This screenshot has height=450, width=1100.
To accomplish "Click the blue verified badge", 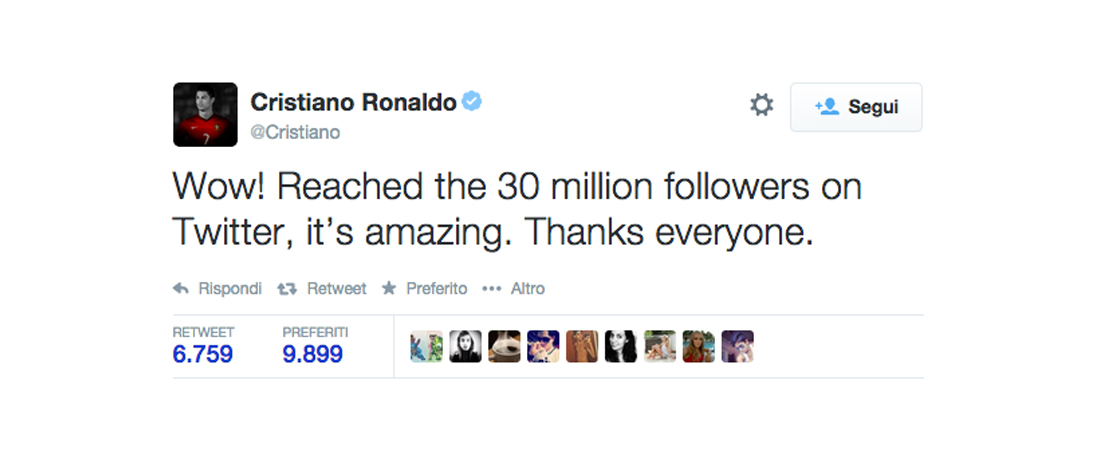I will tap(472, 102).
